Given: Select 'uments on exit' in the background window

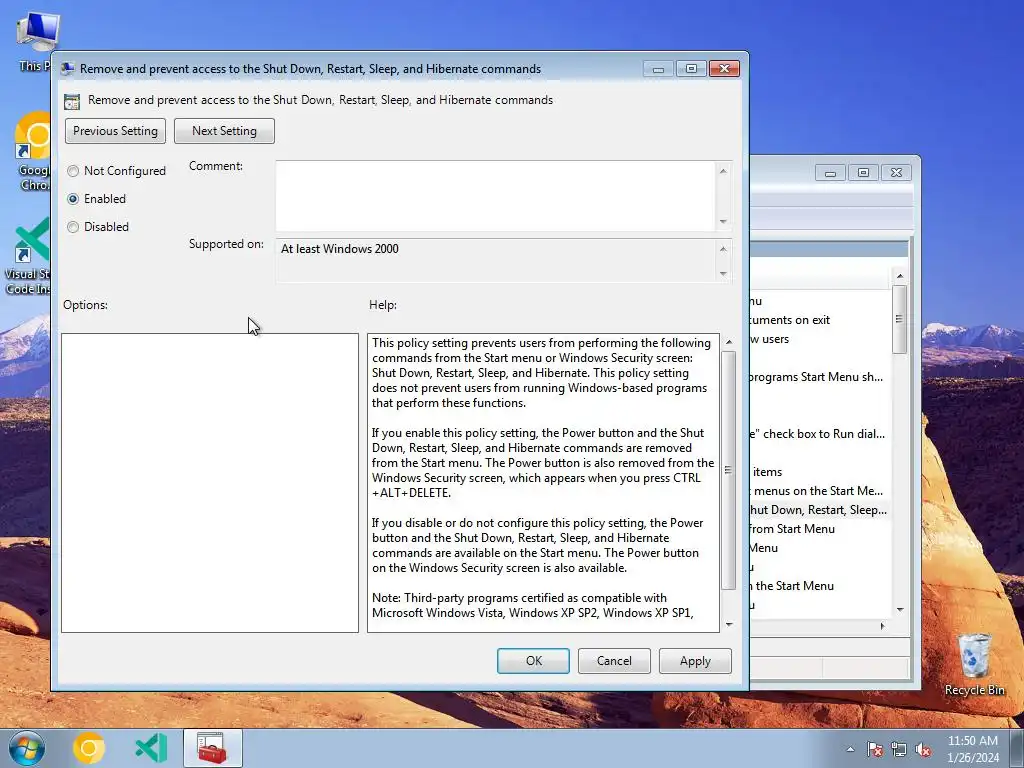Looking at the screenshot, I should pos(790,320).
